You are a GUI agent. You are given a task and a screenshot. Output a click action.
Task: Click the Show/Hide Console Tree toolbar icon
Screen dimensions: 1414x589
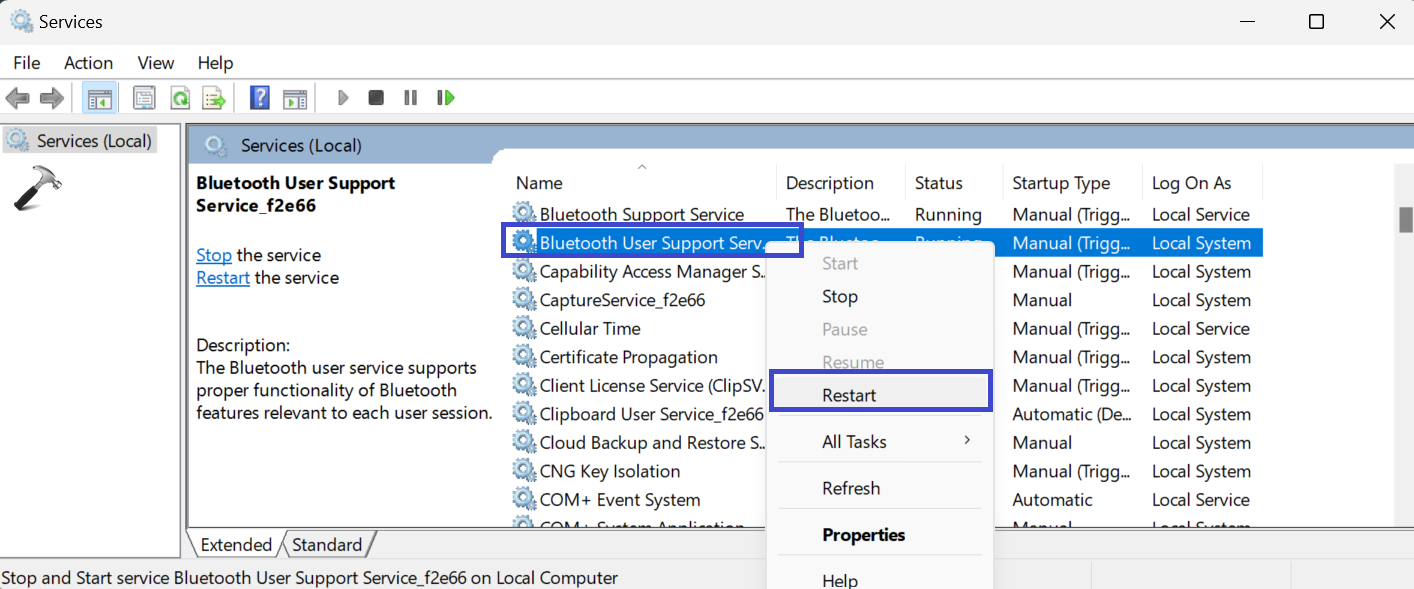coord(100,98)
